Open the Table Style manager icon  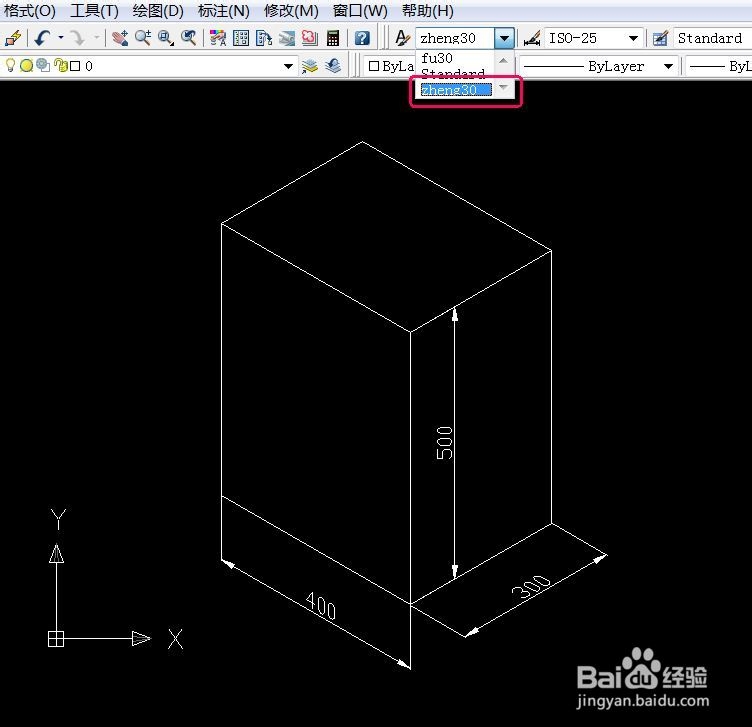pos(660,38)
